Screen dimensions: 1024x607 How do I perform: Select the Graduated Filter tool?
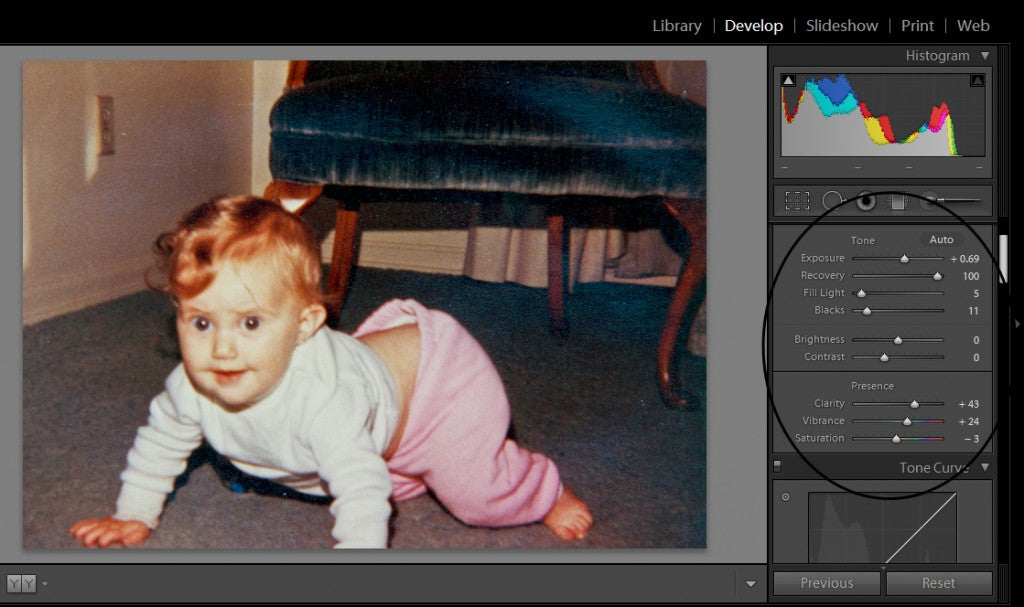pyautogui.click(x=897, y=201)
